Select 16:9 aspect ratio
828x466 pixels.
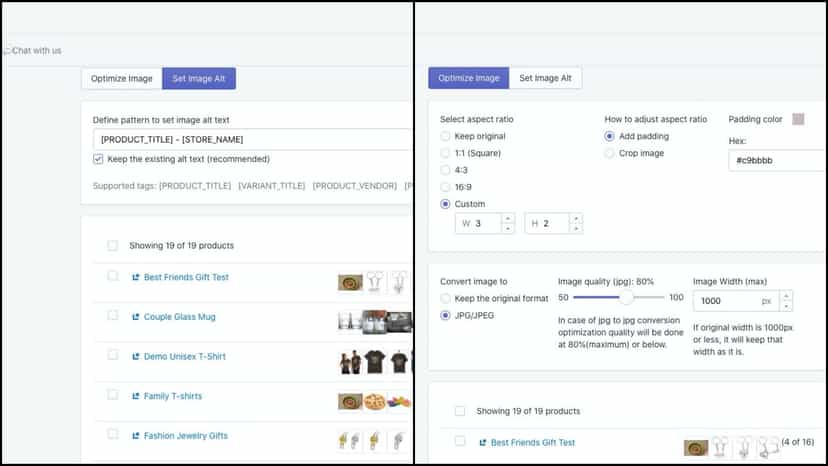click(445, 187)
